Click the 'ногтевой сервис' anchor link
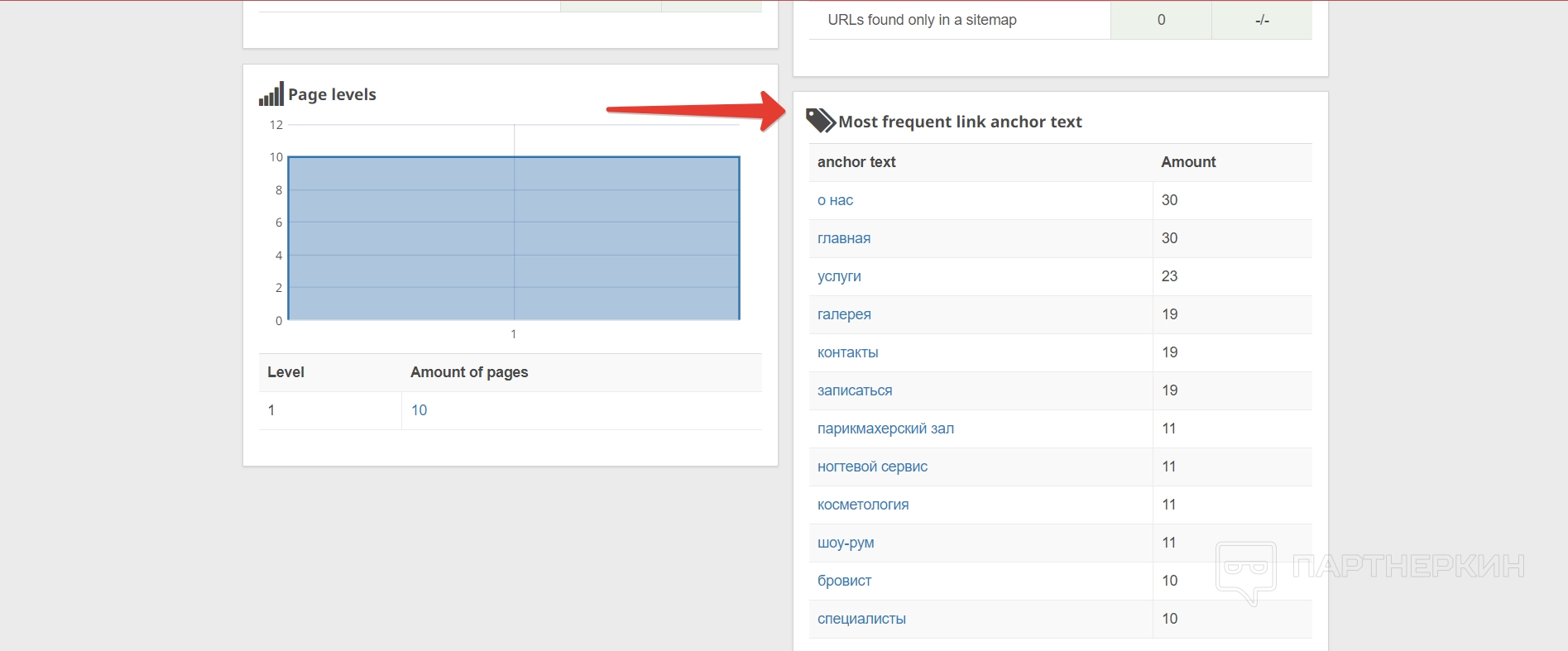The width and height of the screenshot is (1568, 651). pos(872,467)
